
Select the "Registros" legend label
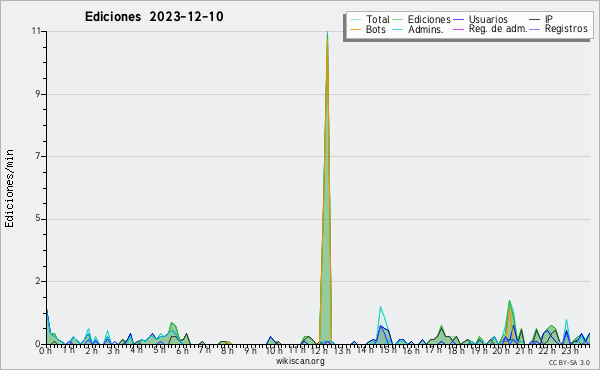566,29
